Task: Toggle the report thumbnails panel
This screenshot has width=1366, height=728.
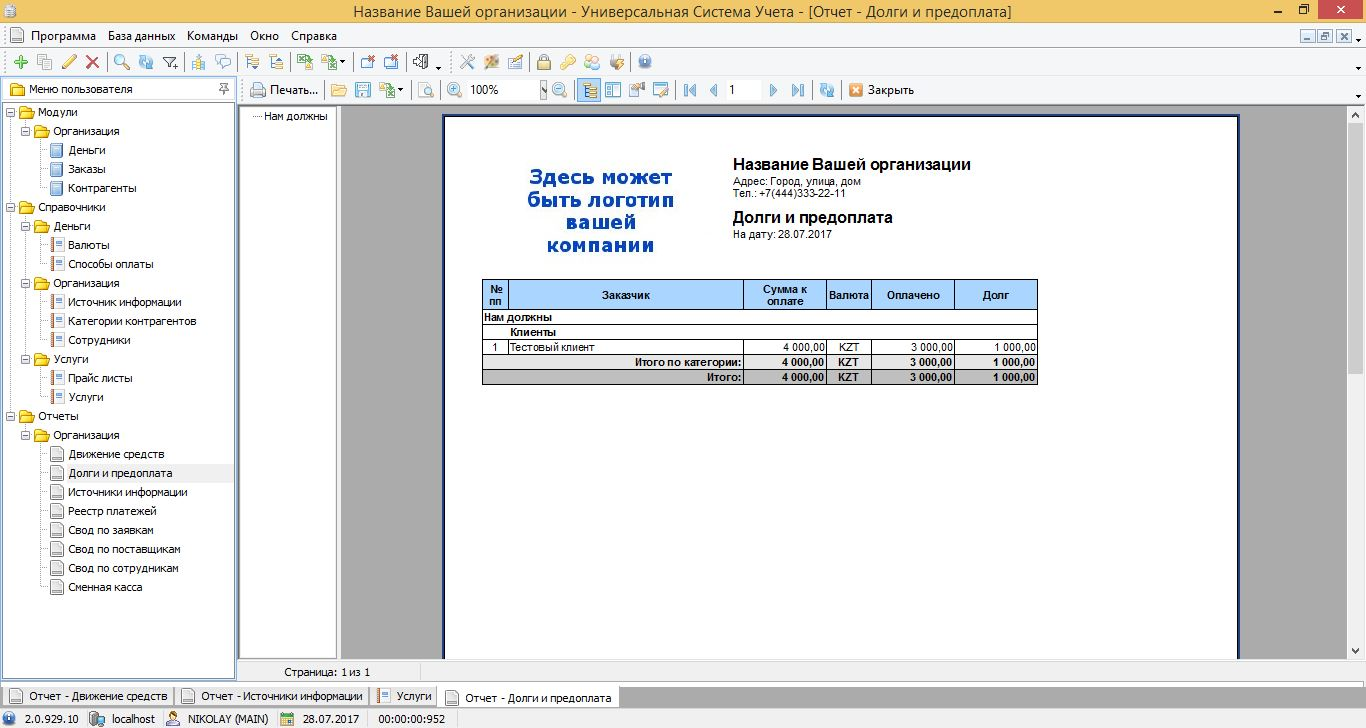Action: tap(613, 90)
